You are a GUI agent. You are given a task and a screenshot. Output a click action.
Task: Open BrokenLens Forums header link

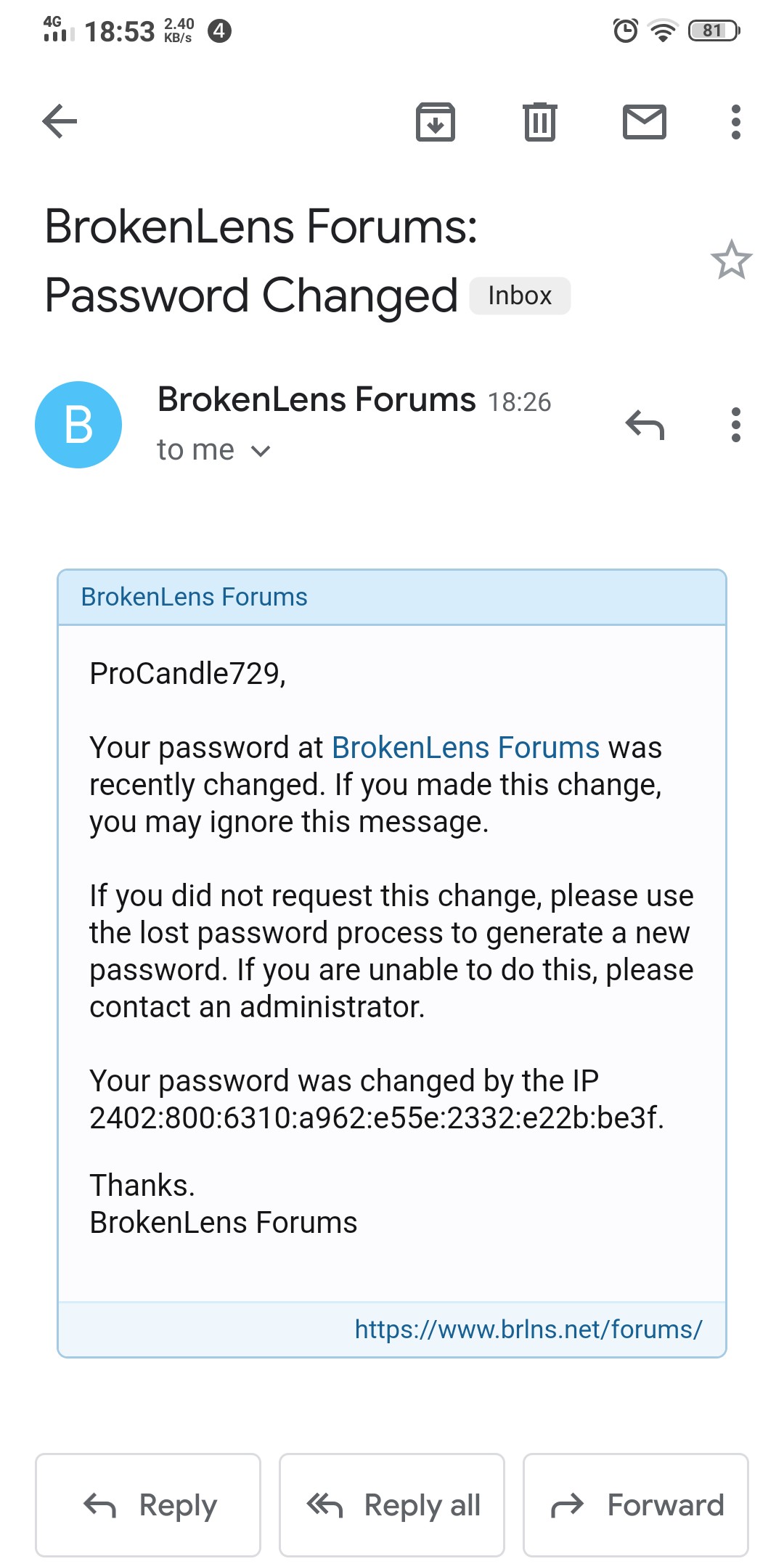click(194, 597)
